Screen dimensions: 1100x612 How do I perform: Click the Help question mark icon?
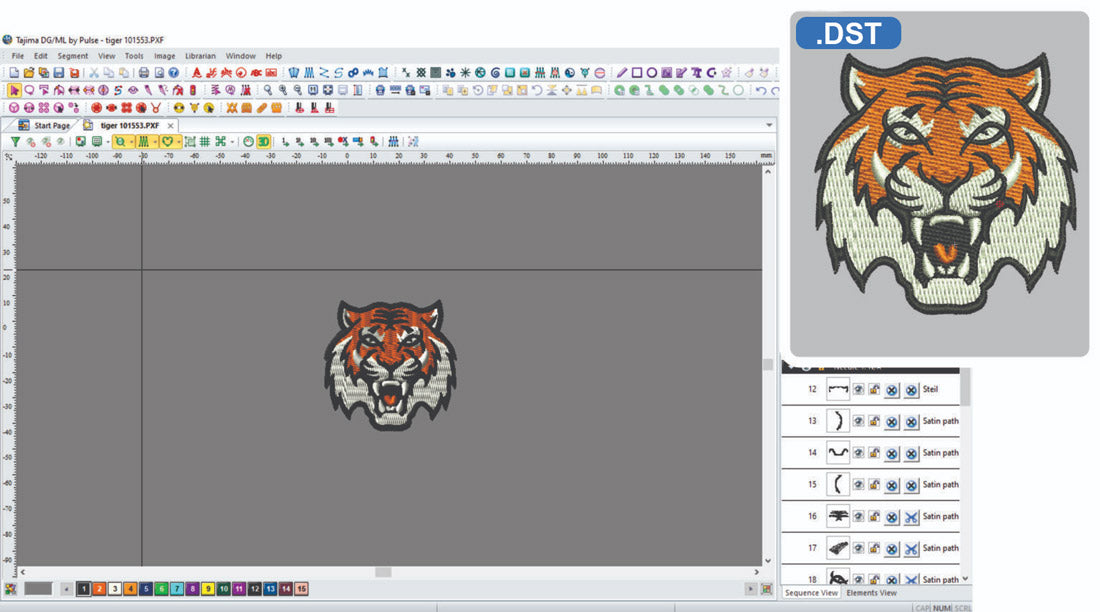click(x=174, y=71)
